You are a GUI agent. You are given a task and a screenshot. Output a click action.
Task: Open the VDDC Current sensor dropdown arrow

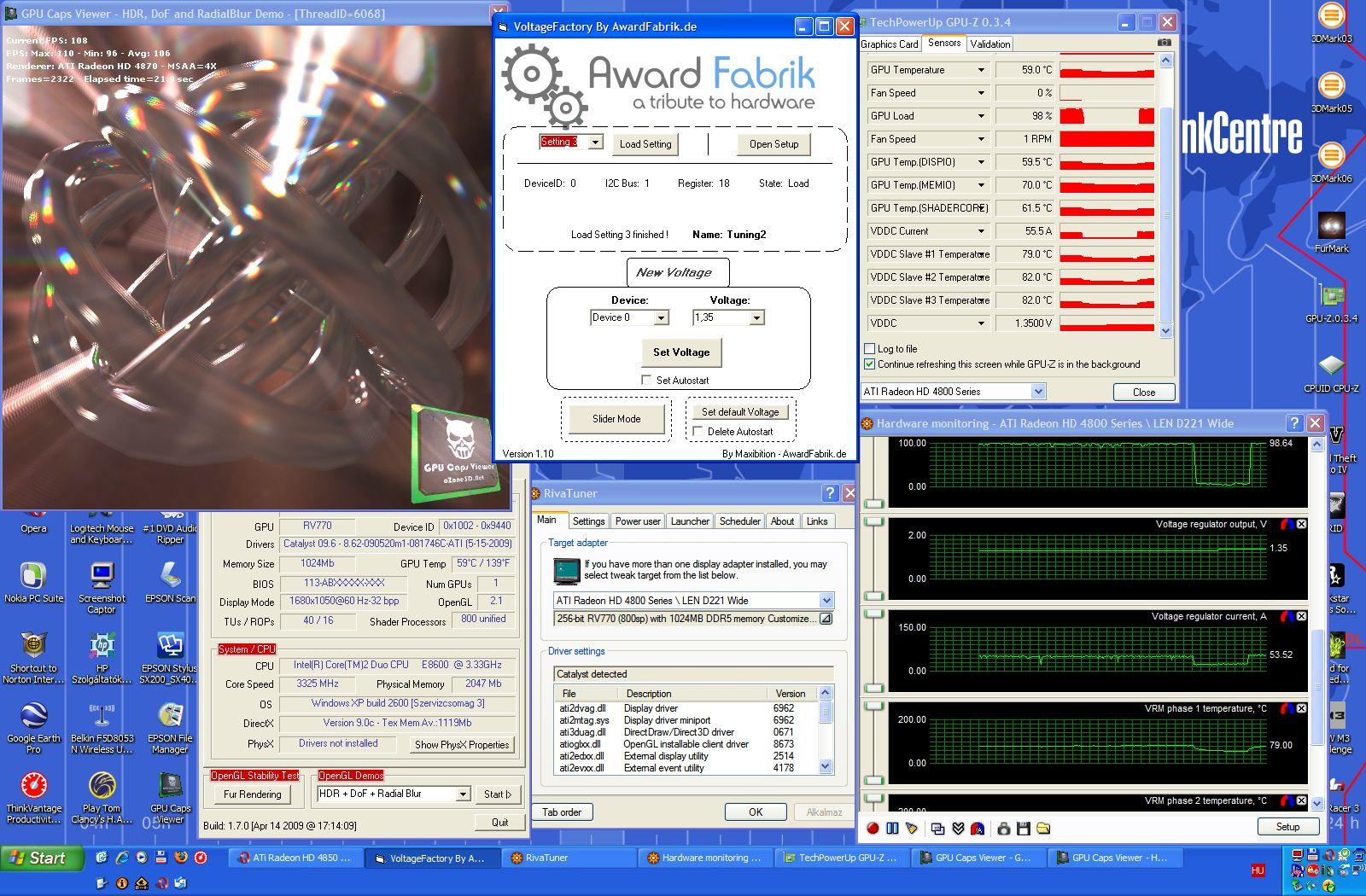pyautogui.click(x=981, y=231)
